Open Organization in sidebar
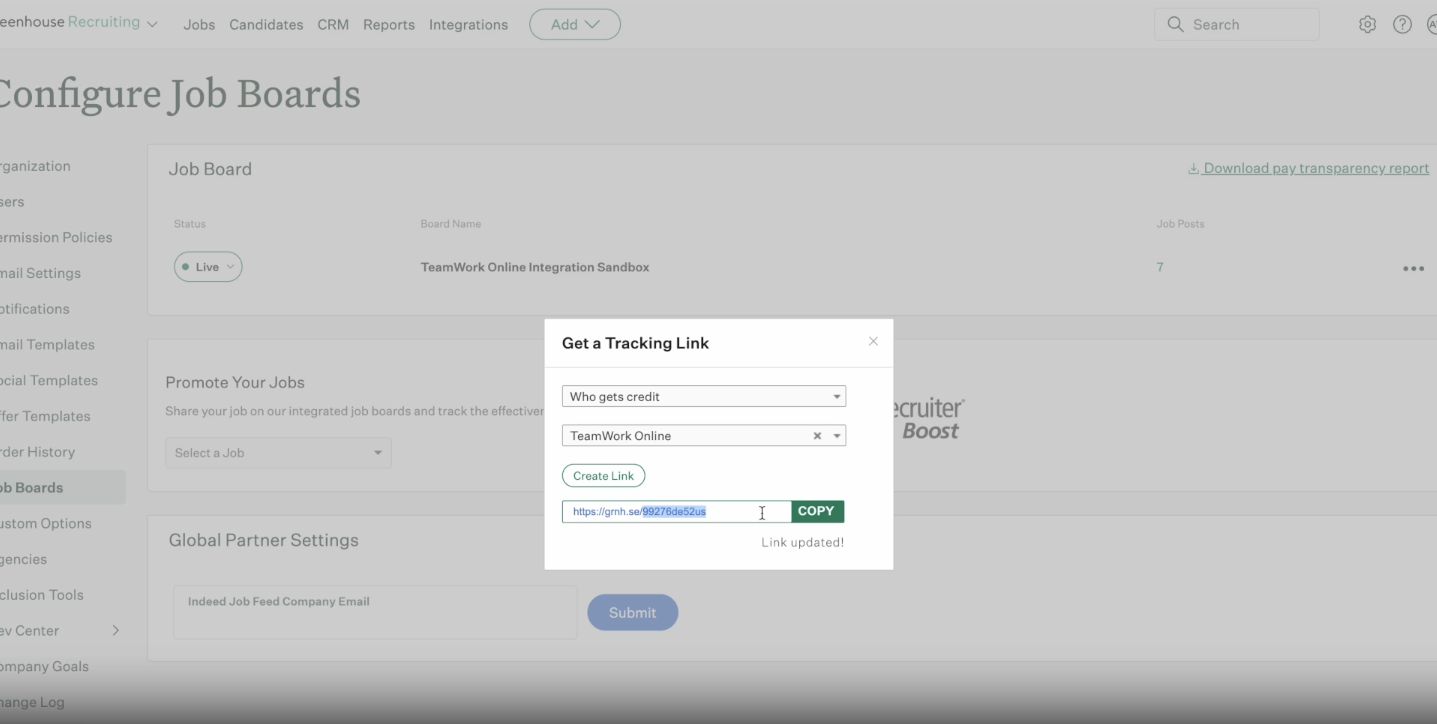 tap(35, 166)
